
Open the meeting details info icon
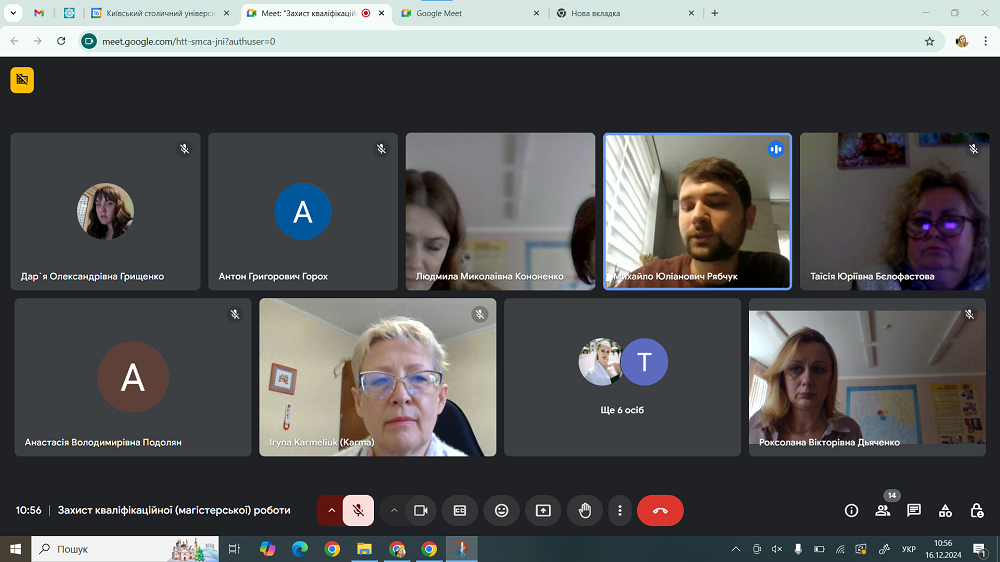(x=851, y=510)
